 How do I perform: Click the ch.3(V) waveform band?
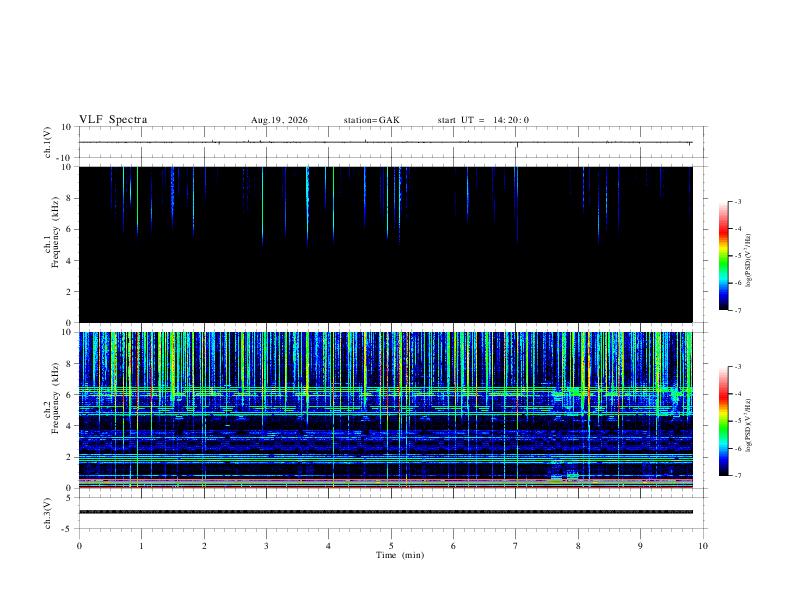[386, 512]
